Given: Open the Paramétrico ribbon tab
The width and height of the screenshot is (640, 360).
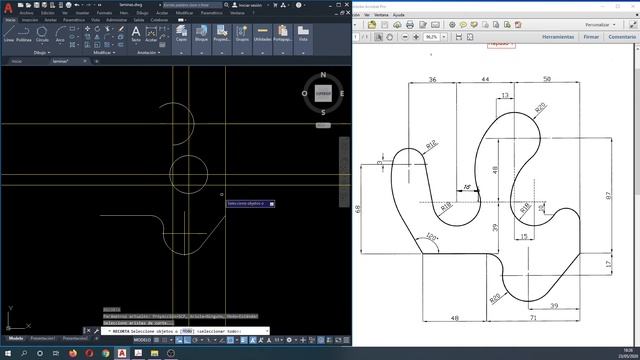Looking at the screenshot, I should [x=74, y=20].
